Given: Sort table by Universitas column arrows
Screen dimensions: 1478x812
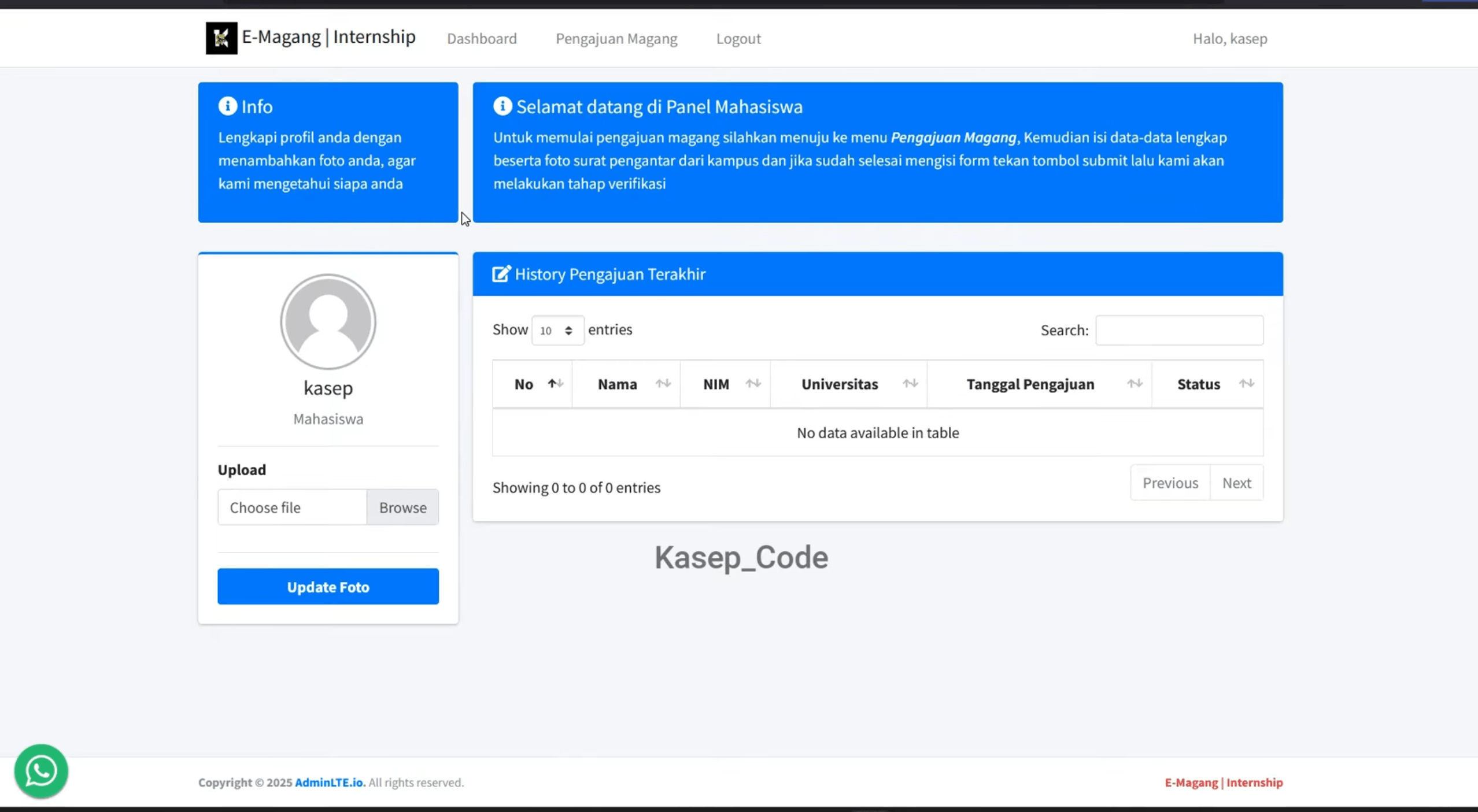Looking at the screenshot, I should tap(911, 384).
